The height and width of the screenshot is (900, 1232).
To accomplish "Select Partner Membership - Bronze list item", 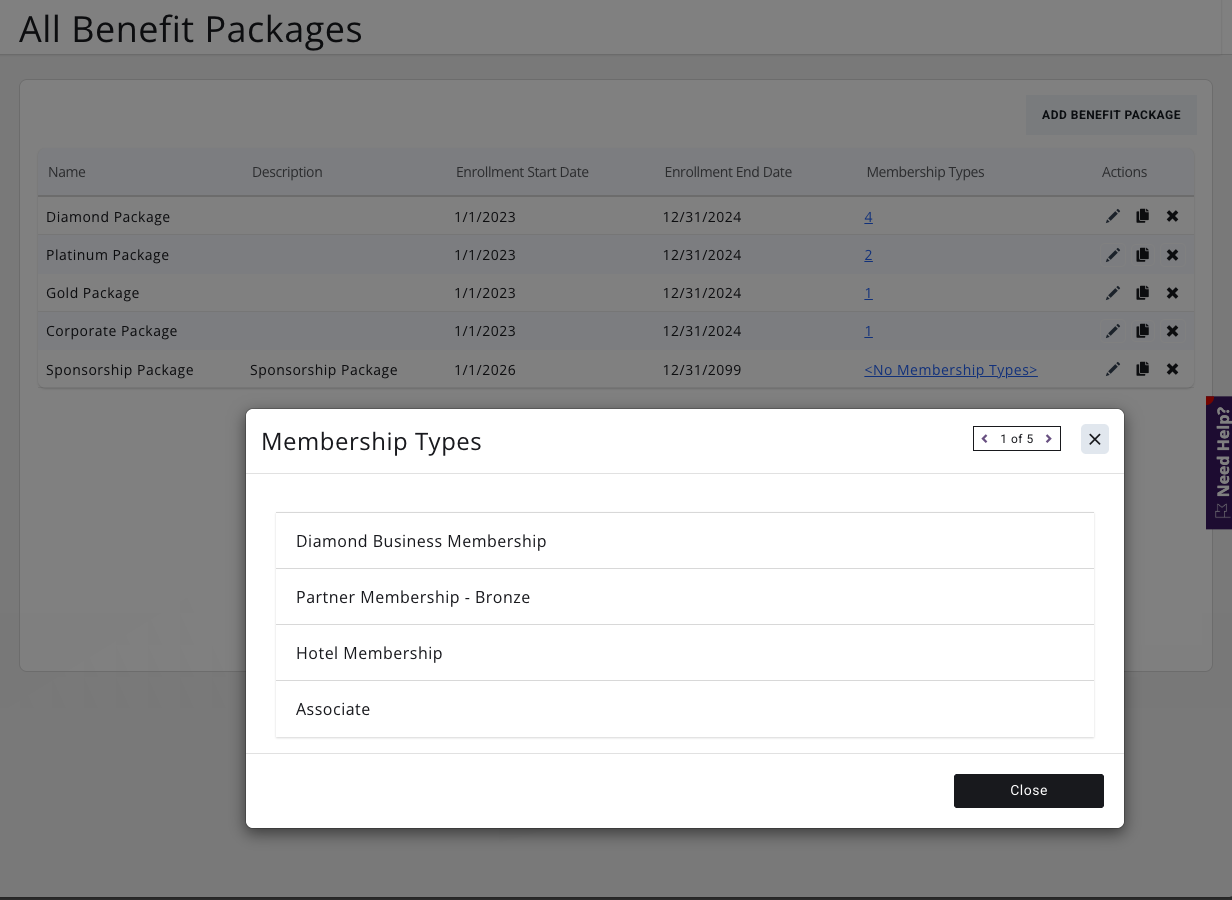I will 685,597.
